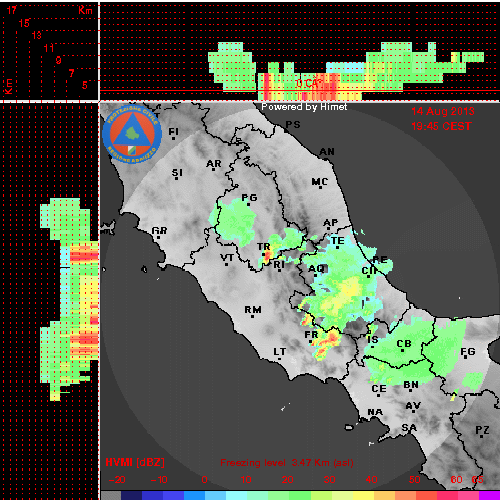Click the PS city label on the coast

[x=293, y=124]
